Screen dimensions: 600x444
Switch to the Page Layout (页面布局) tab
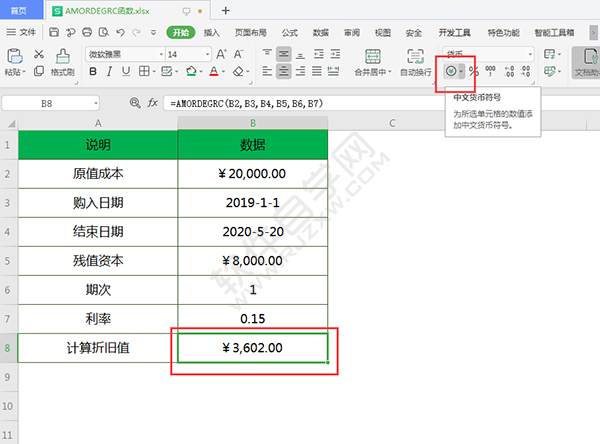point(250,33)
